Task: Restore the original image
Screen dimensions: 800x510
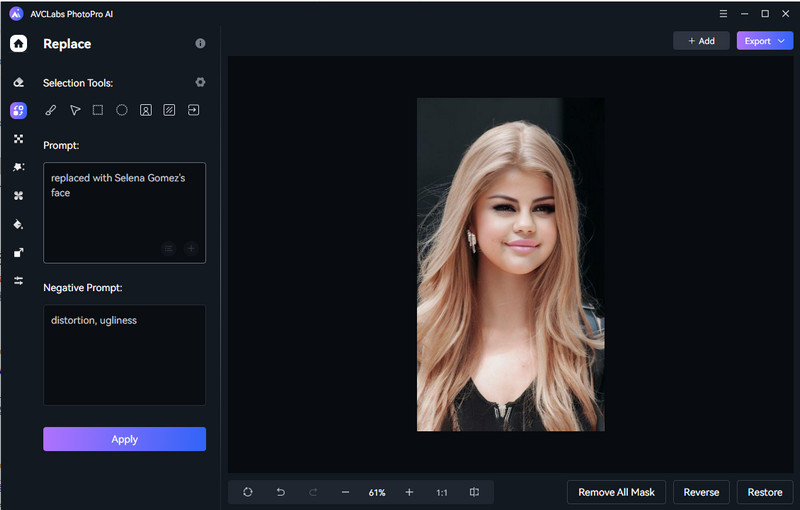Action: click(x=765, y=492)
